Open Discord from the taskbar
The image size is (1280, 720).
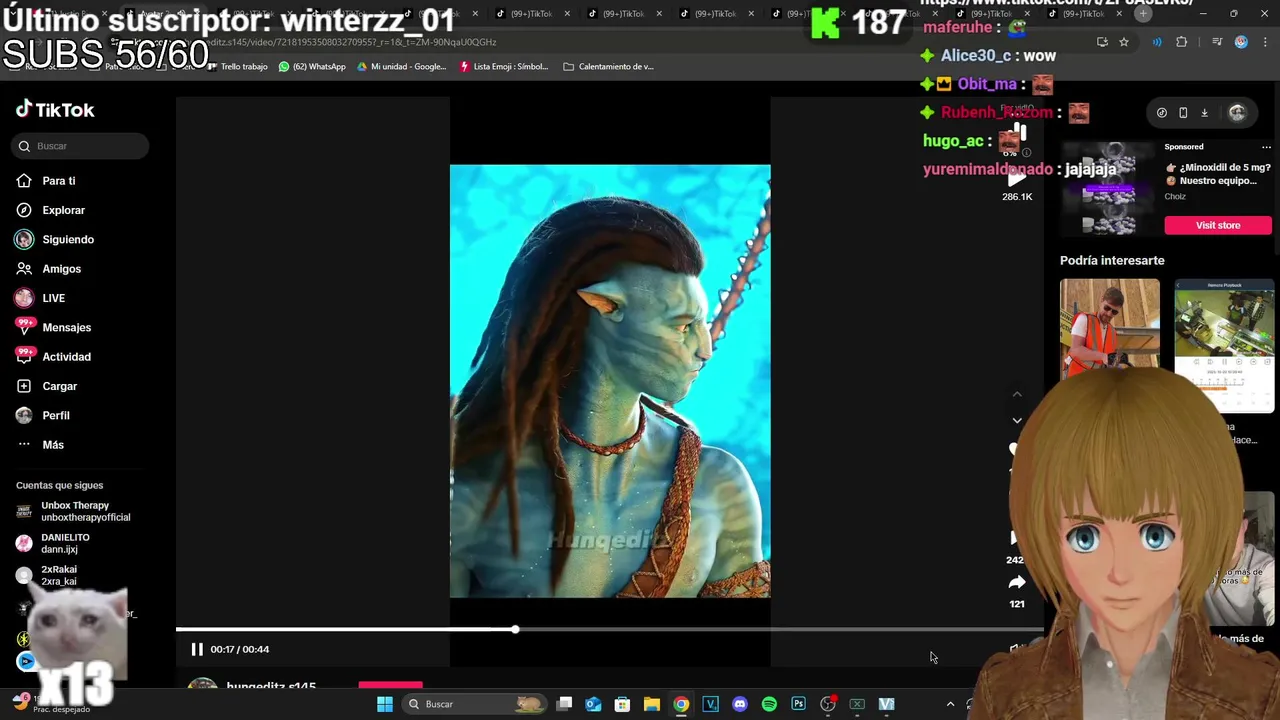click(740, 704)
